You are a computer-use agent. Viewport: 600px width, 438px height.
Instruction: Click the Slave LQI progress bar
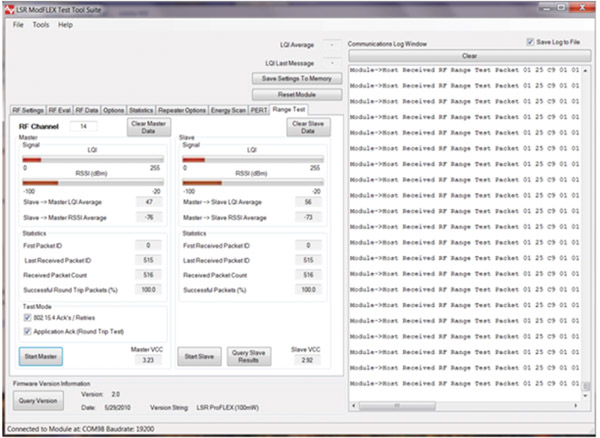click(x=253, y=160)
